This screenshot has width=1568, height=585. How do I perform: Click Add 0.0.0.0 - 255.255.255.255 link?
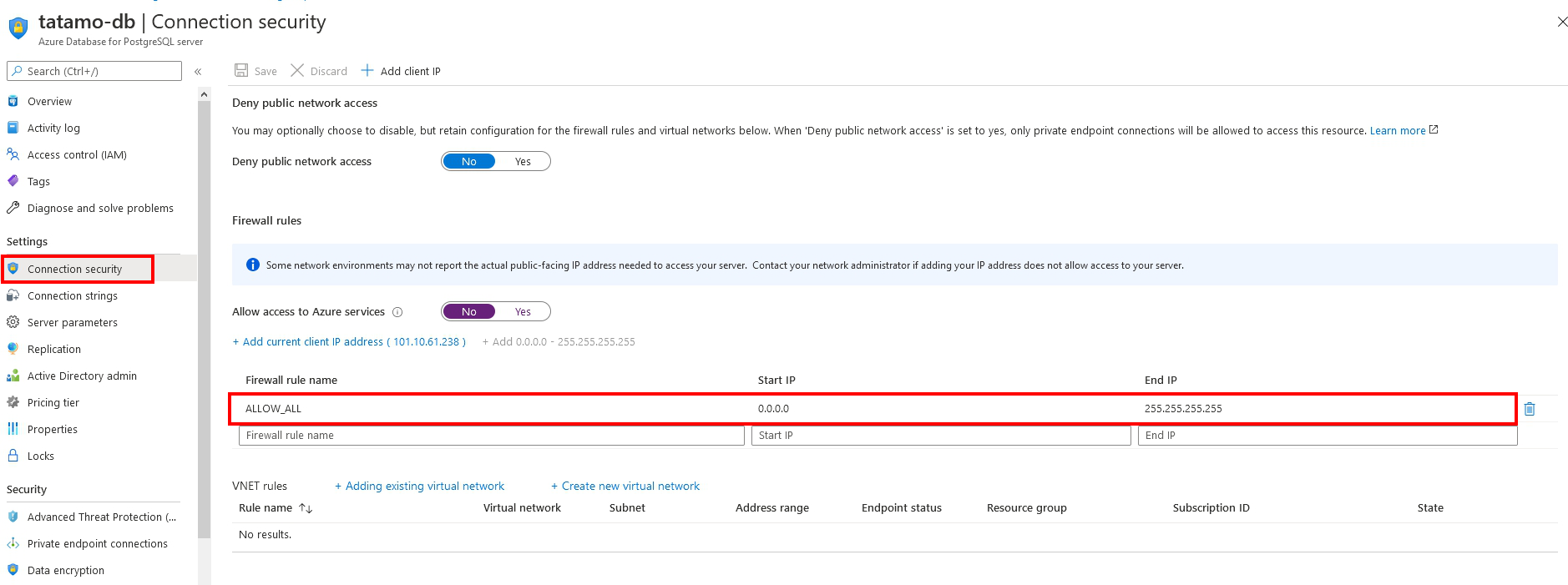coord(559,341)
